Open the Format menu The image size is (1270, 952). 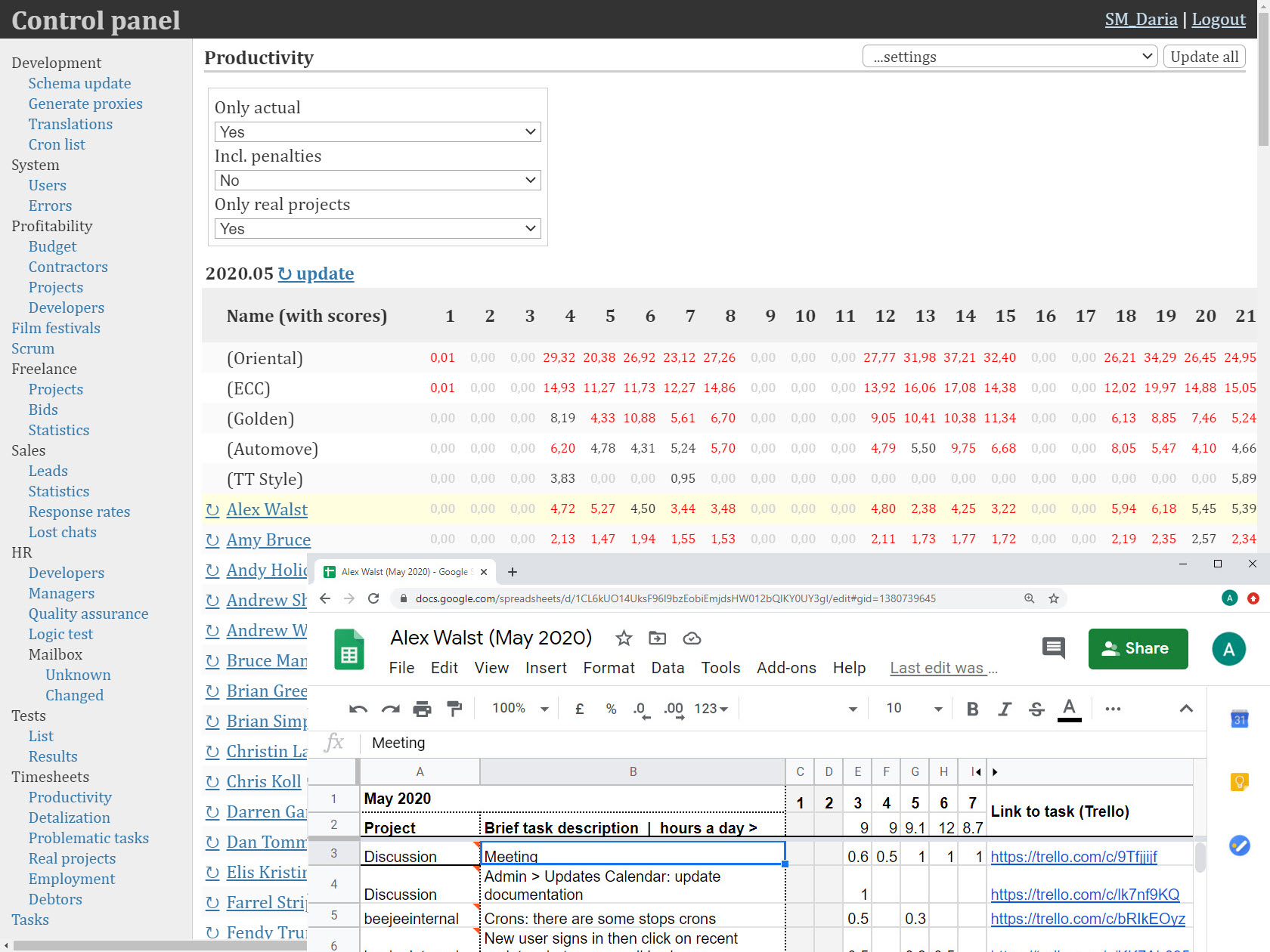pyautogui.click(x=609, y=668)
